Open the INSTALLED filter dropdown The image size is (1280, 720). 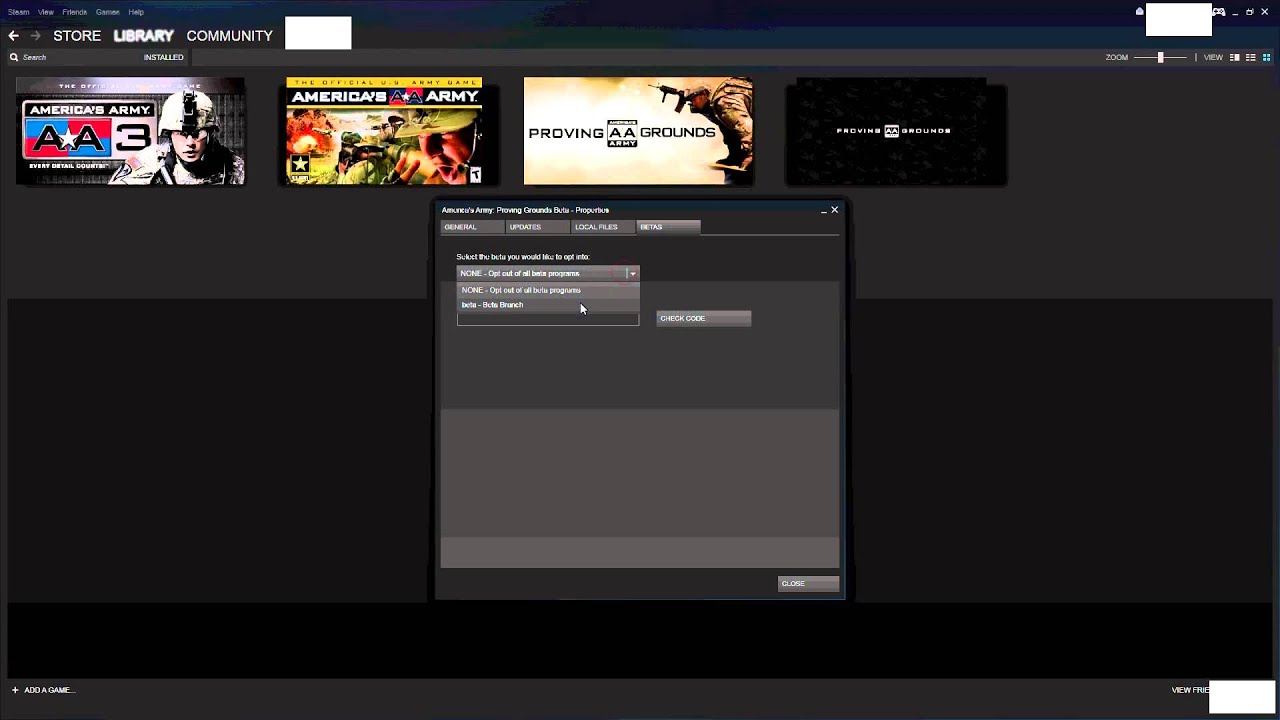[x=163, y=58]
